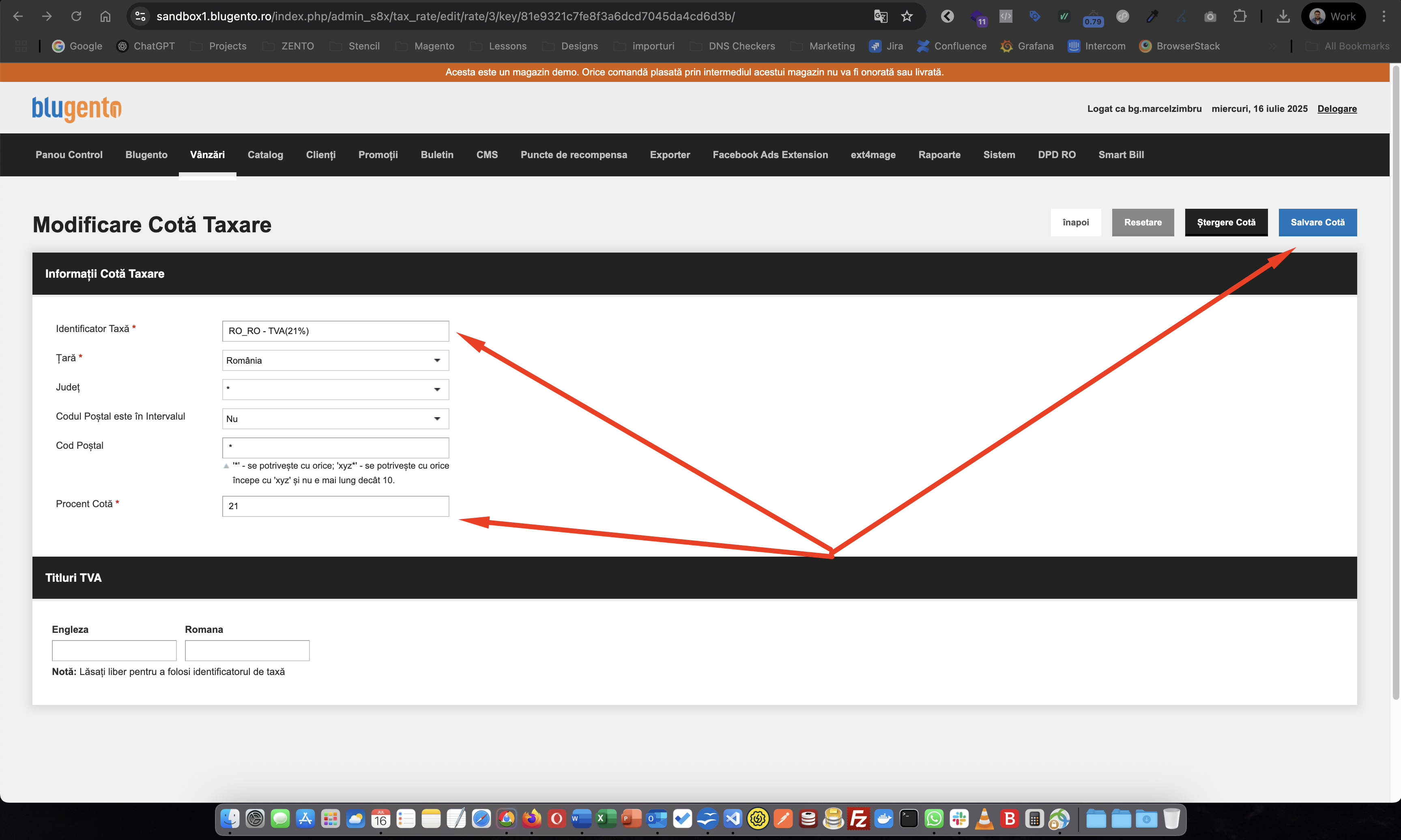
Task: Click the Romana title input field
Action: 247,650
